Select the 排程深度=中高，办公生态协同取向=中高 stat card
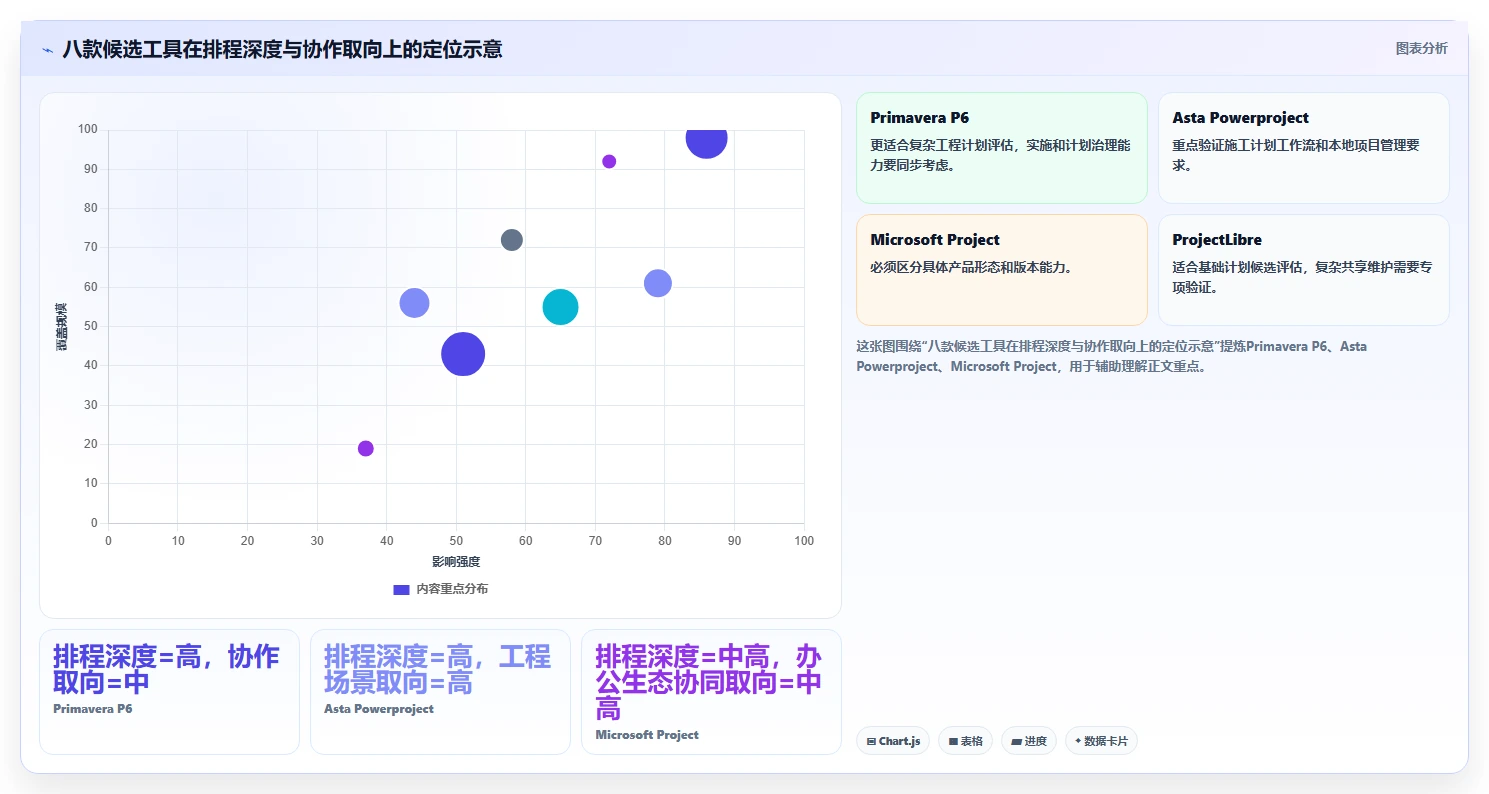Image resolution: width=1489 pixels, height=794 pixels. point(711,691)
